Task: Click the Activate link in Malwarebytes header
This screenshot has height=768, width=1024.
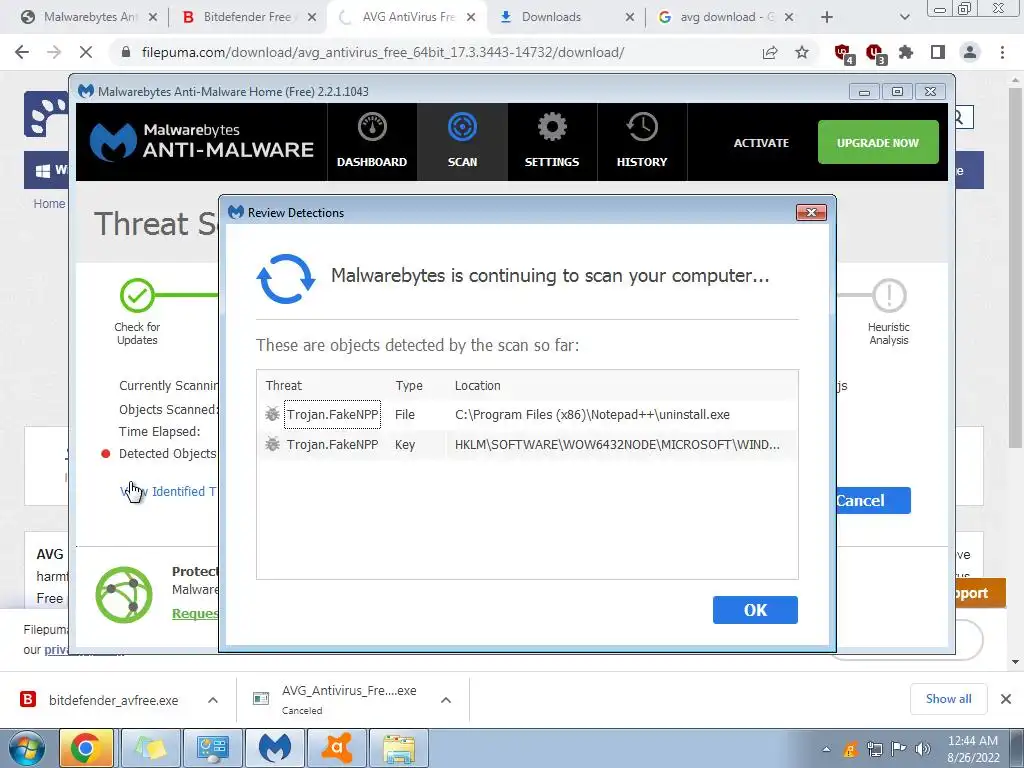Action: coord(761,143)
